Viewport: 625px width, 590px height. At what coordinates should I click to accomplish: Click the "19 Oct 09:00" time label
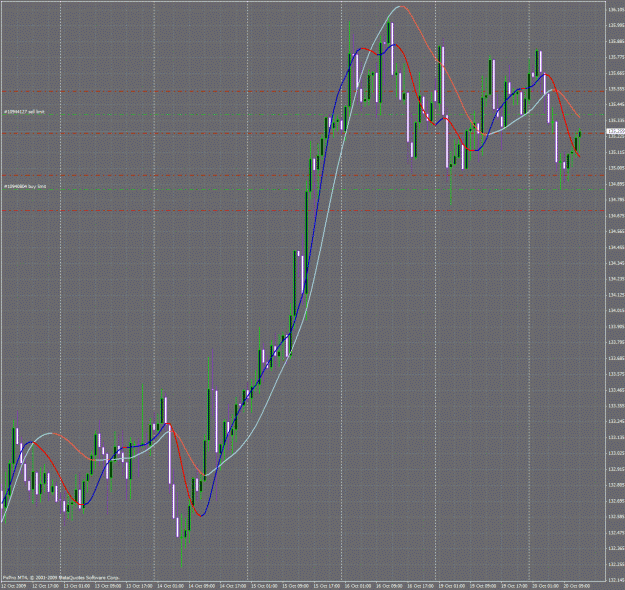click(x=483, y=586)
